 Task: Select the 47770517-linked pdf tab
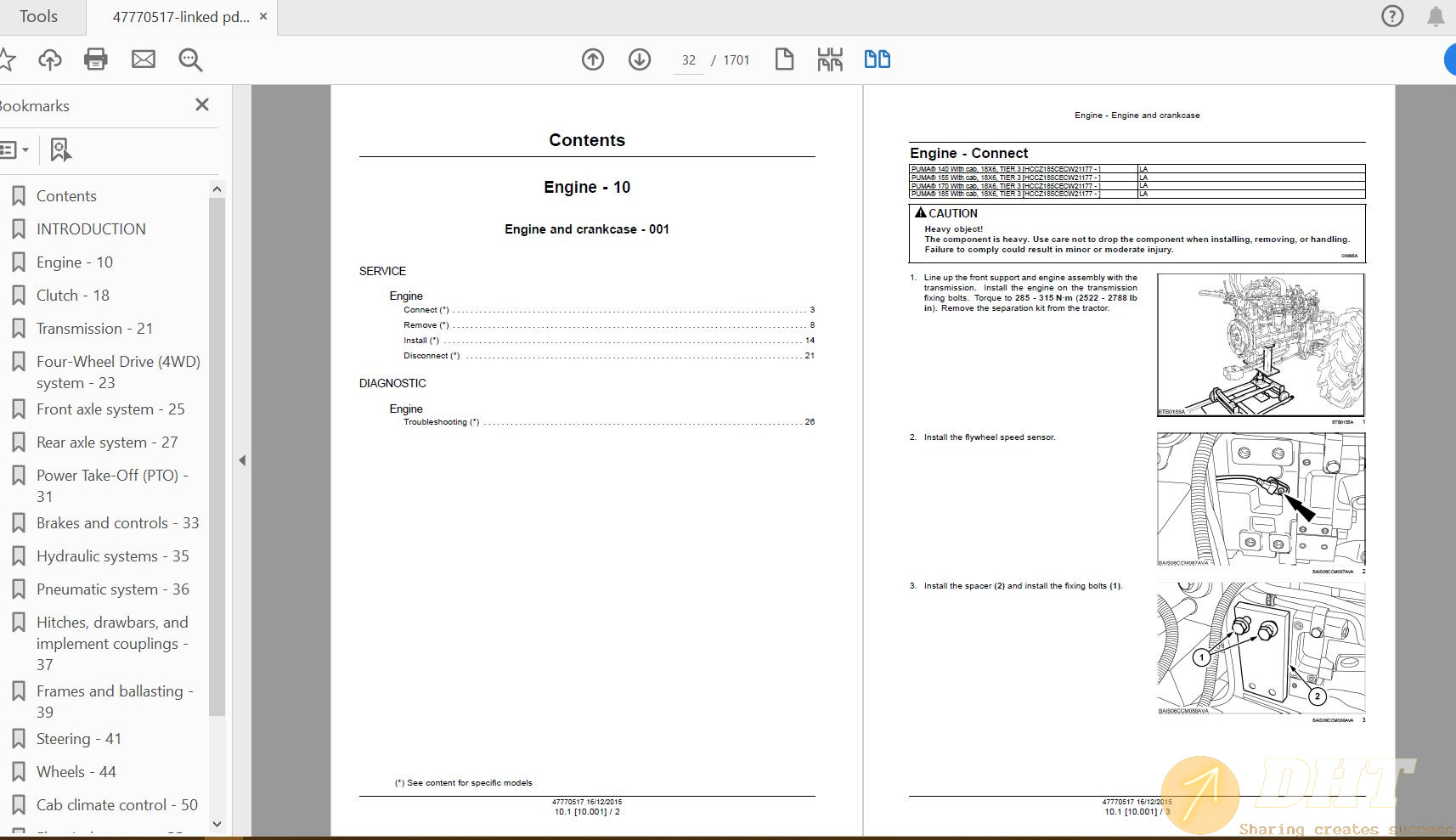[180, 17]
